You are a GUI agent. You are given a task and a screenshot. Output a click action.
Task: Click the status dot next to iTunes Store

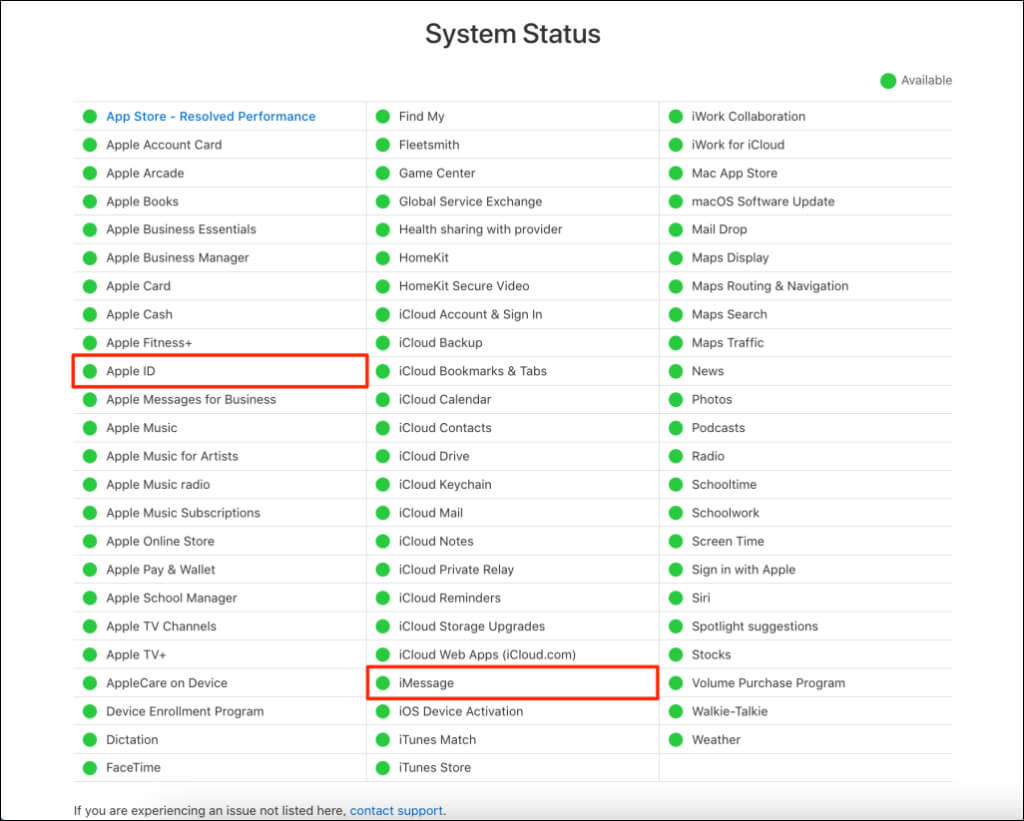pyautogui.click(x=383, y=768)
